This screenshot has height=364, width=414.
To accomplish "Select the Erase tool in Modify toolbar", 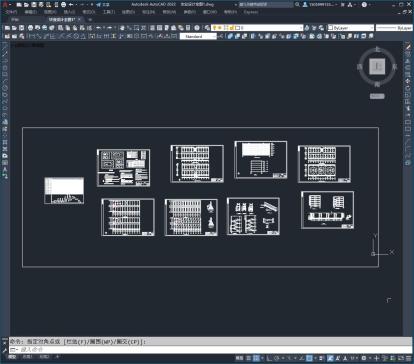I will (408, 48).
